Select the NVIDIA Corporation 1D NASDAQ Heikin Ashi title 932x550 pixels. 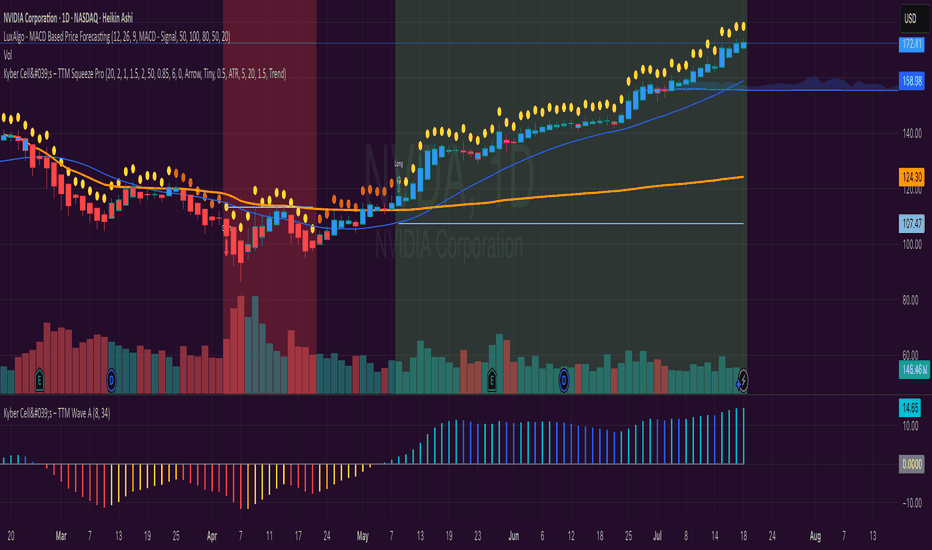68,18
